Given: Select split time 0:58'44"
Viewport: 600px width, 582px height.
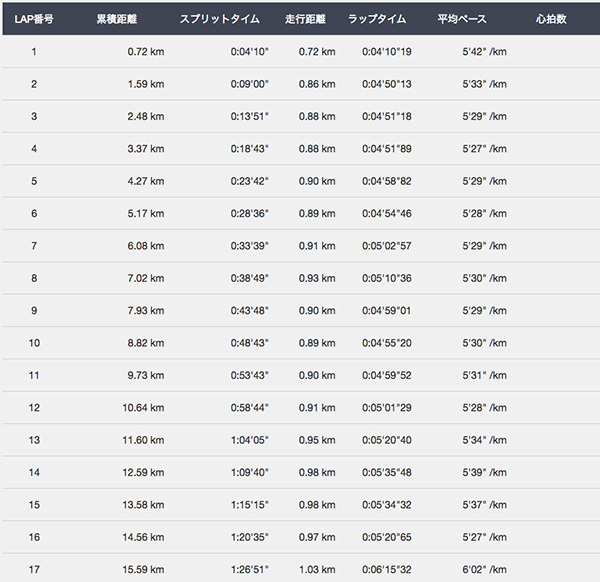Looking at the screenshot, I should point(249,408).
